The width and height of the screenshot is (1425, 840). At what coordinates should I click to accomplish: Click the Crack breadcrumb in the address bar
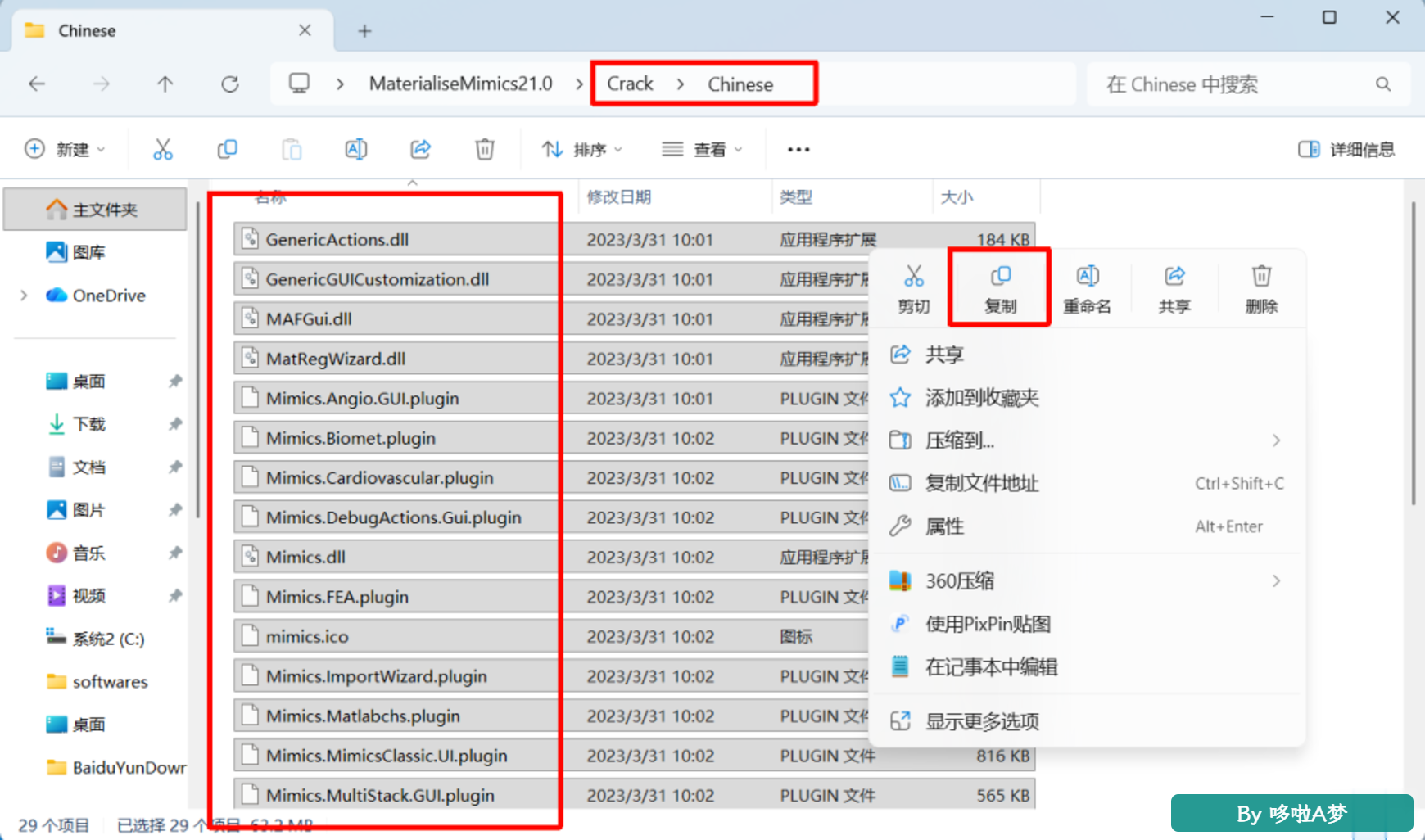click(630, 84)
